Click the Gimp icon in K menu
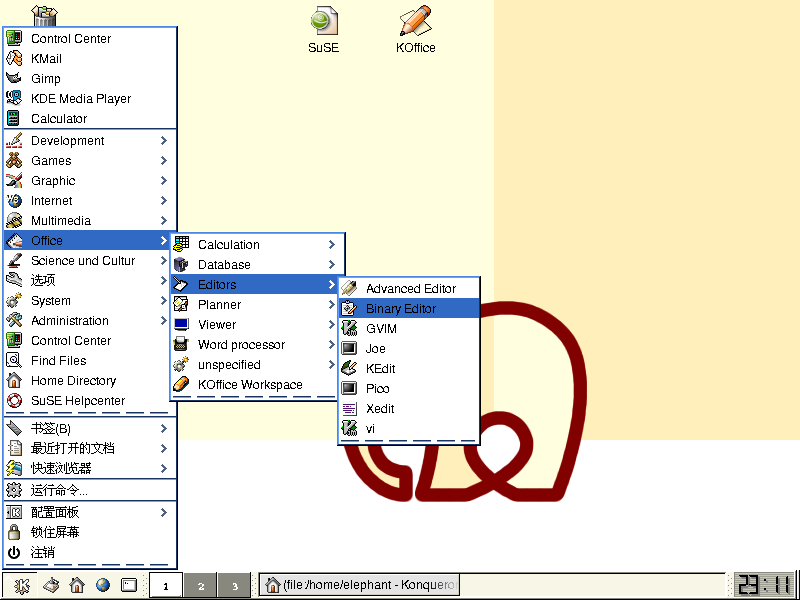 [14, 78]
